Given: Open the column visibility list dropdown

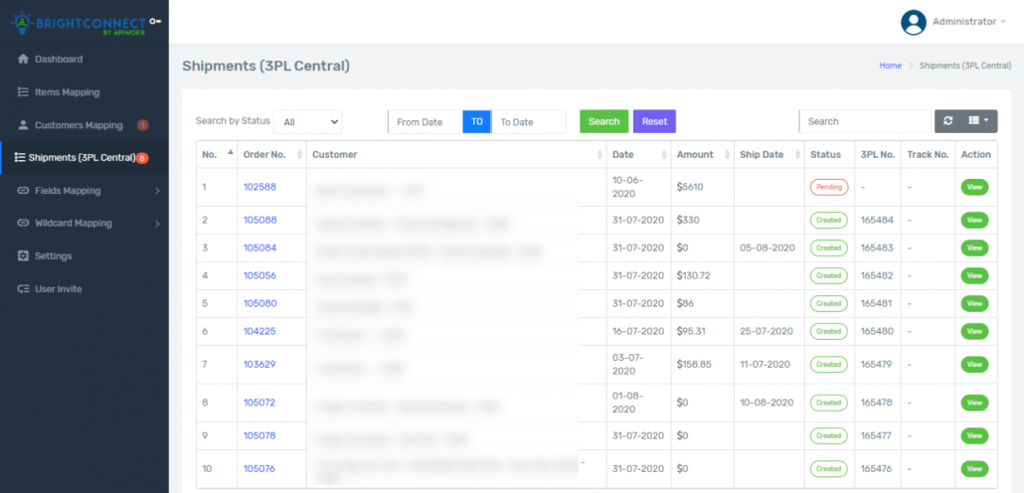Looking at the screenshot, I should pyautogui.click(x=978, y=121).
